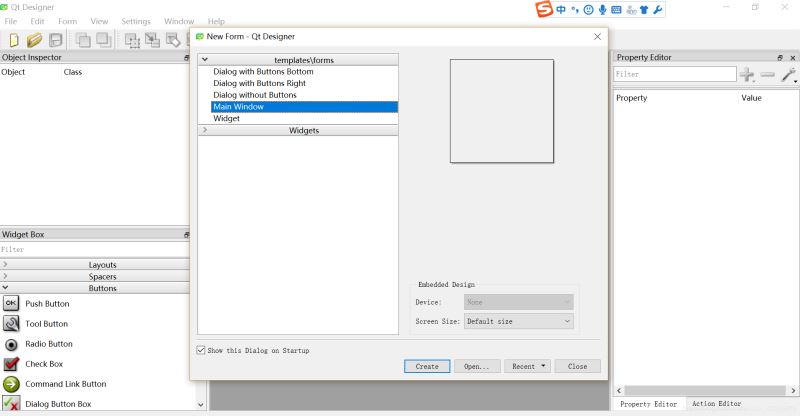Float the Property Editor panel
Viewport: 800px width, 416px height.
[780, 58]
